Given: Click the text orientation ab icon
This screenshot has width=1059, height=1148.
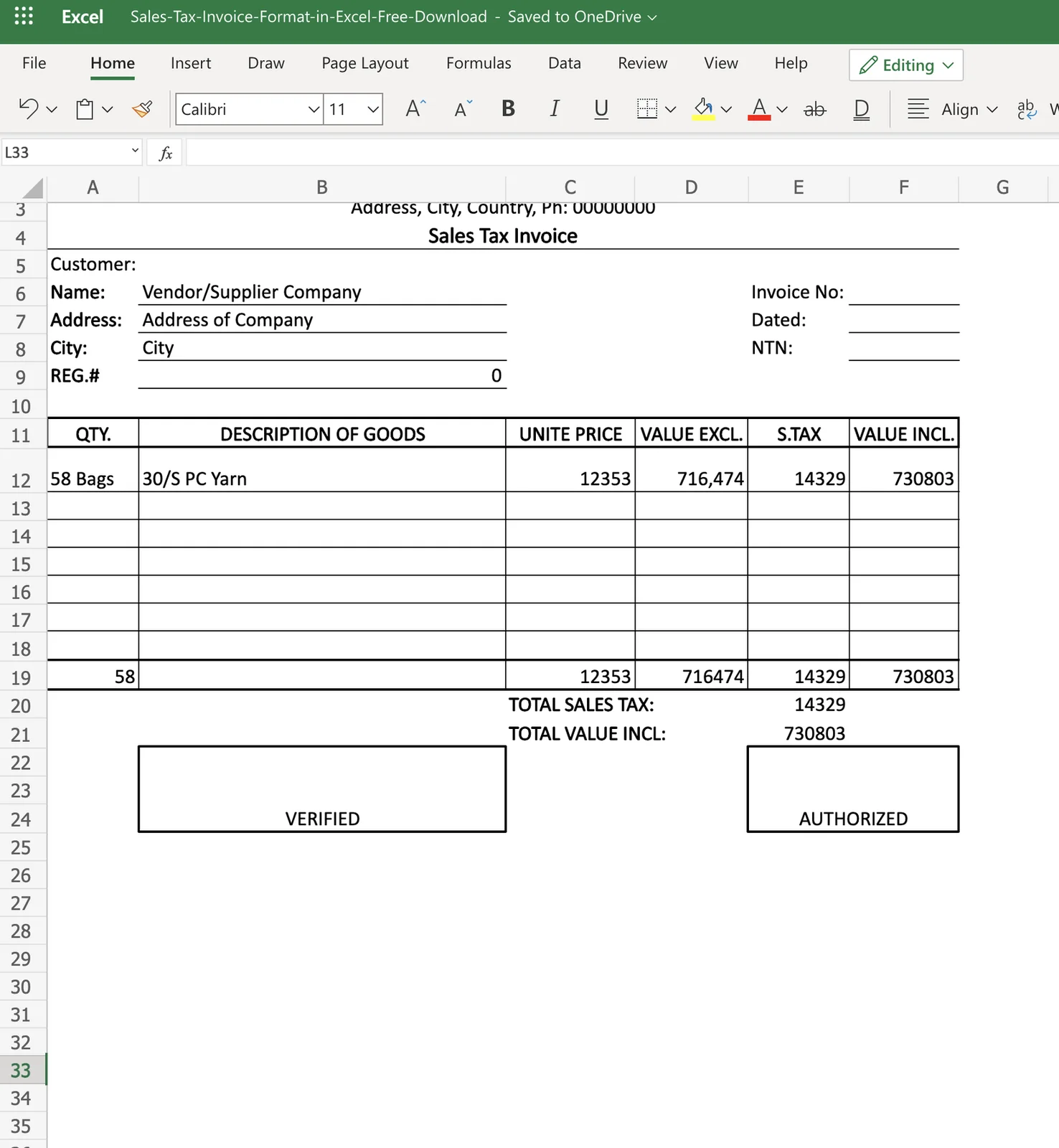Looking at the screenshot, I should pyautogui.click(x=1027, y=109).
